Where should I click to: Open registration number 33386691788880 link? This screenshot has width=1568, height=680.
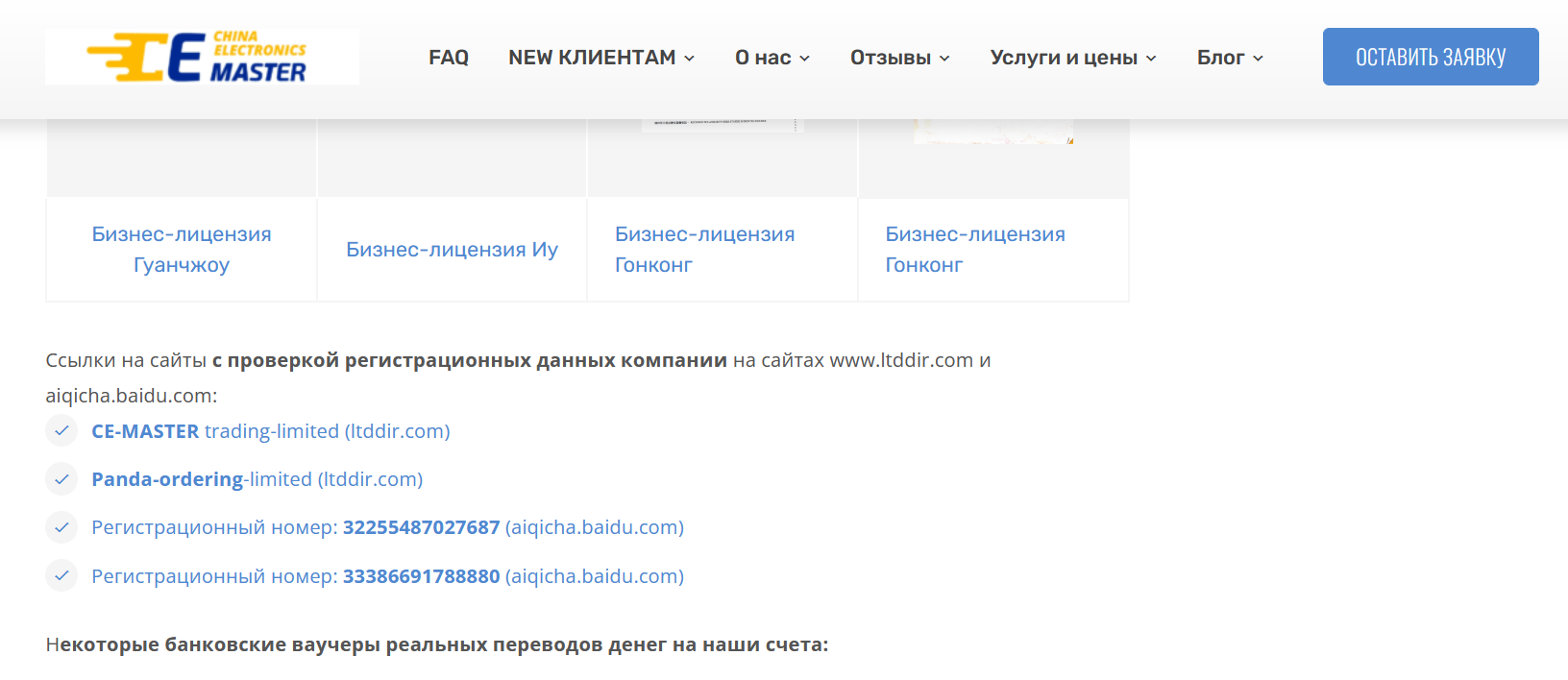(388, 576)
